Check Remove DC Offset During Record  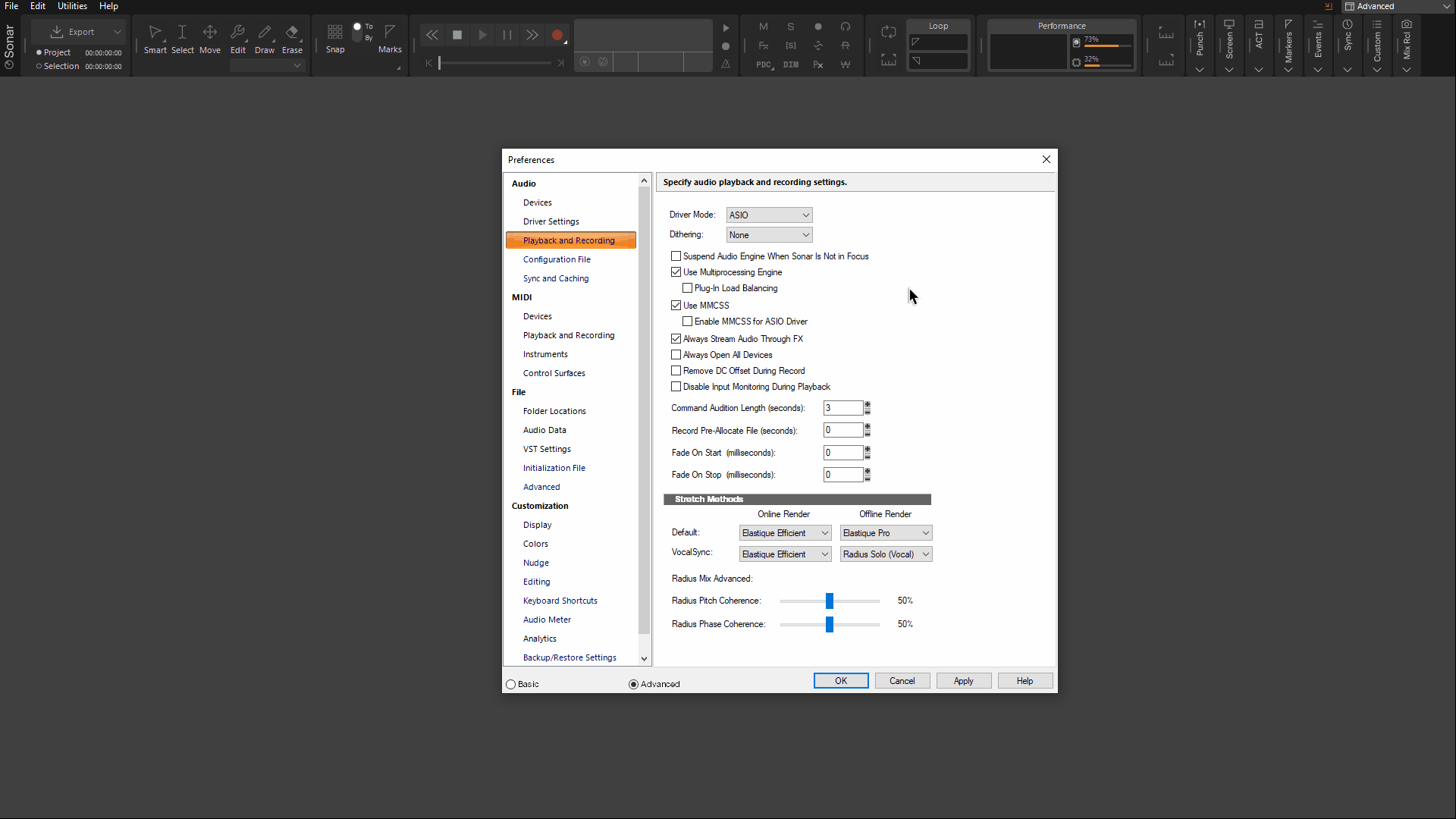(x=676, y=370)
